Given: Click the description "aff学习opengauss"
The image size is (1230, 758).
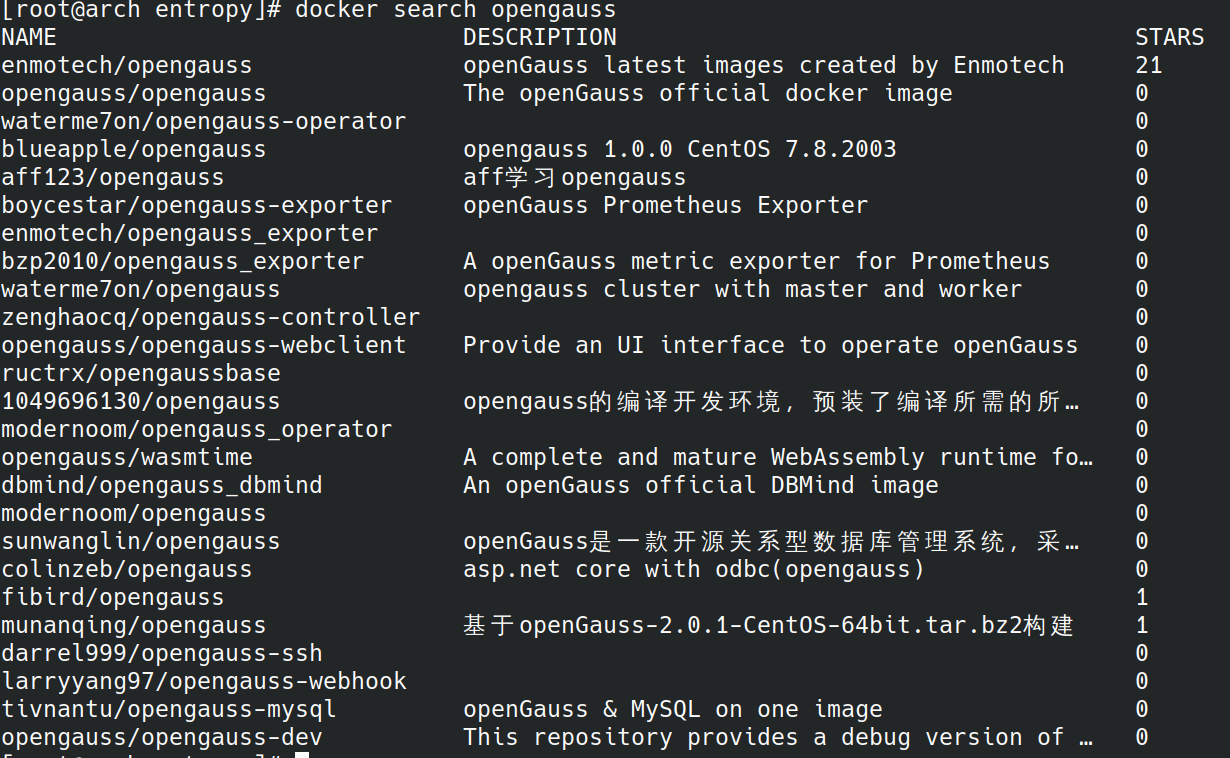Looking at the screenshot, I should 575,178.
